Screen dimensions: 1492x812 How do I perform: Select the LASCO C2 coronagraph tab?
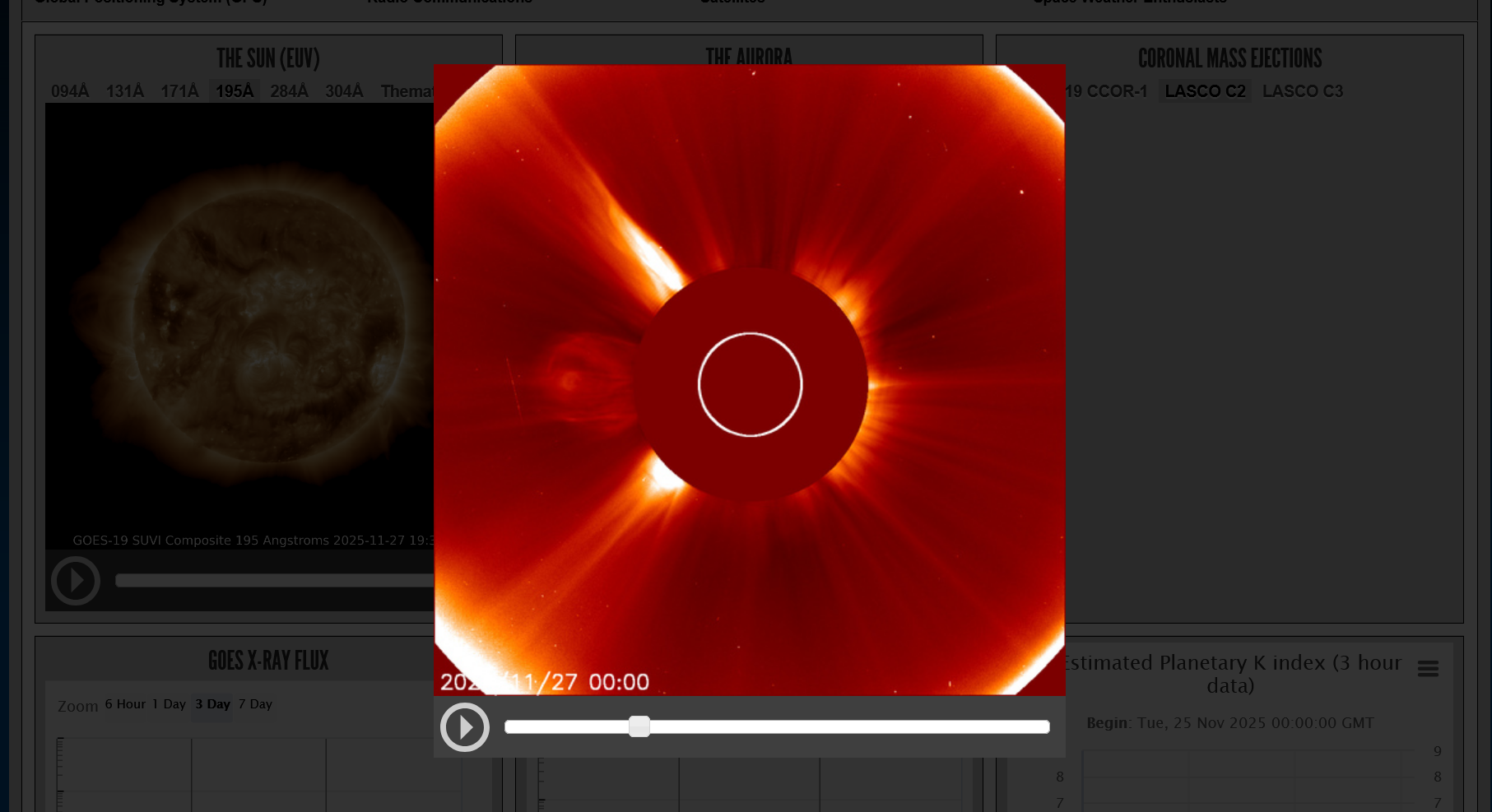(x=1205, y=91)
